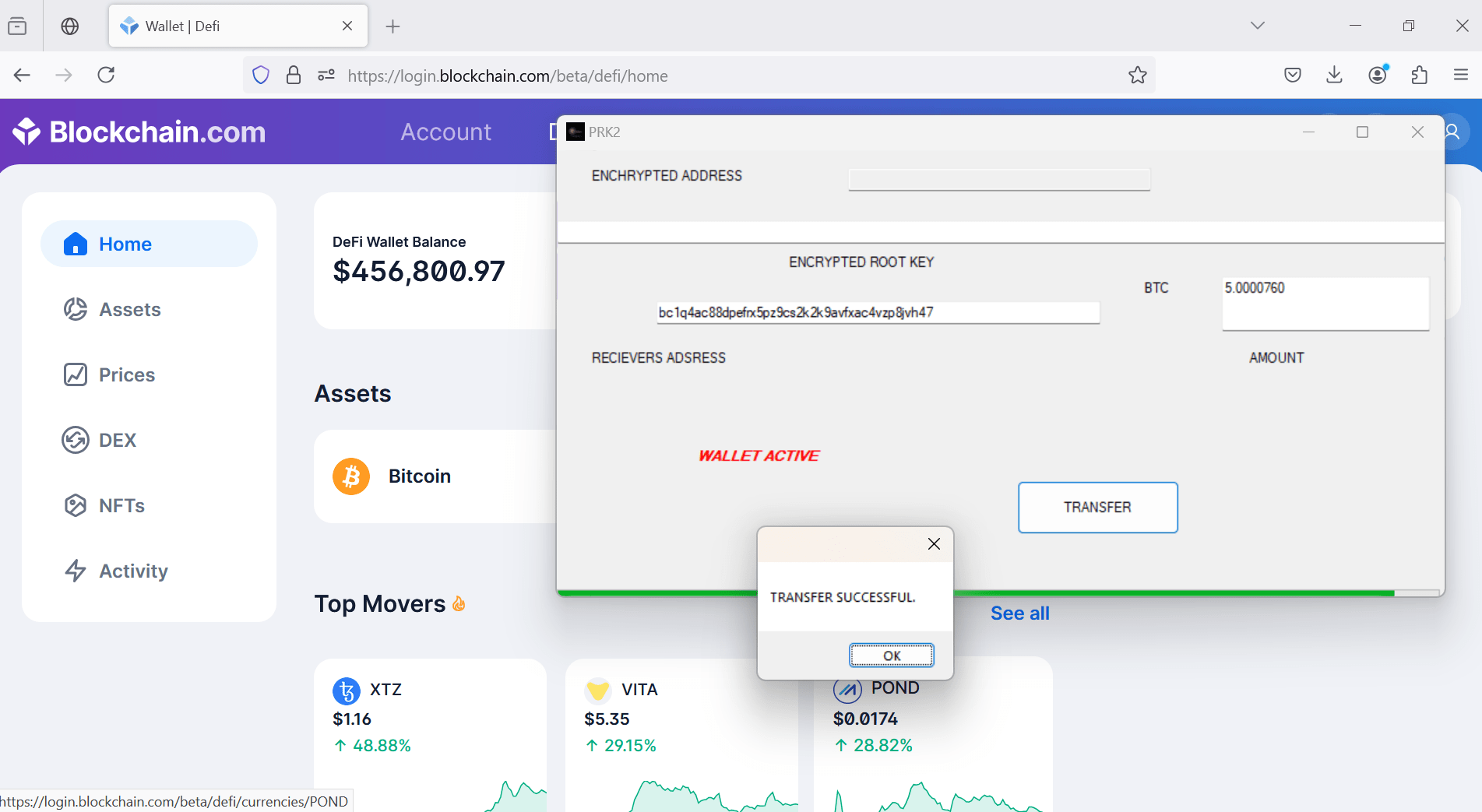Image resolution: width=1482 pixels, height=812 pixels.
Task: Click the browser forward arrow
Action: point(64,75)
